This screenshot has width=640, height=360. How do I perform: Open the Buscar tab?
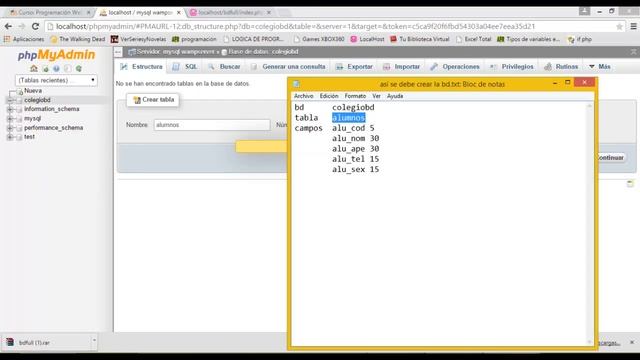click(x=224, y=67)
